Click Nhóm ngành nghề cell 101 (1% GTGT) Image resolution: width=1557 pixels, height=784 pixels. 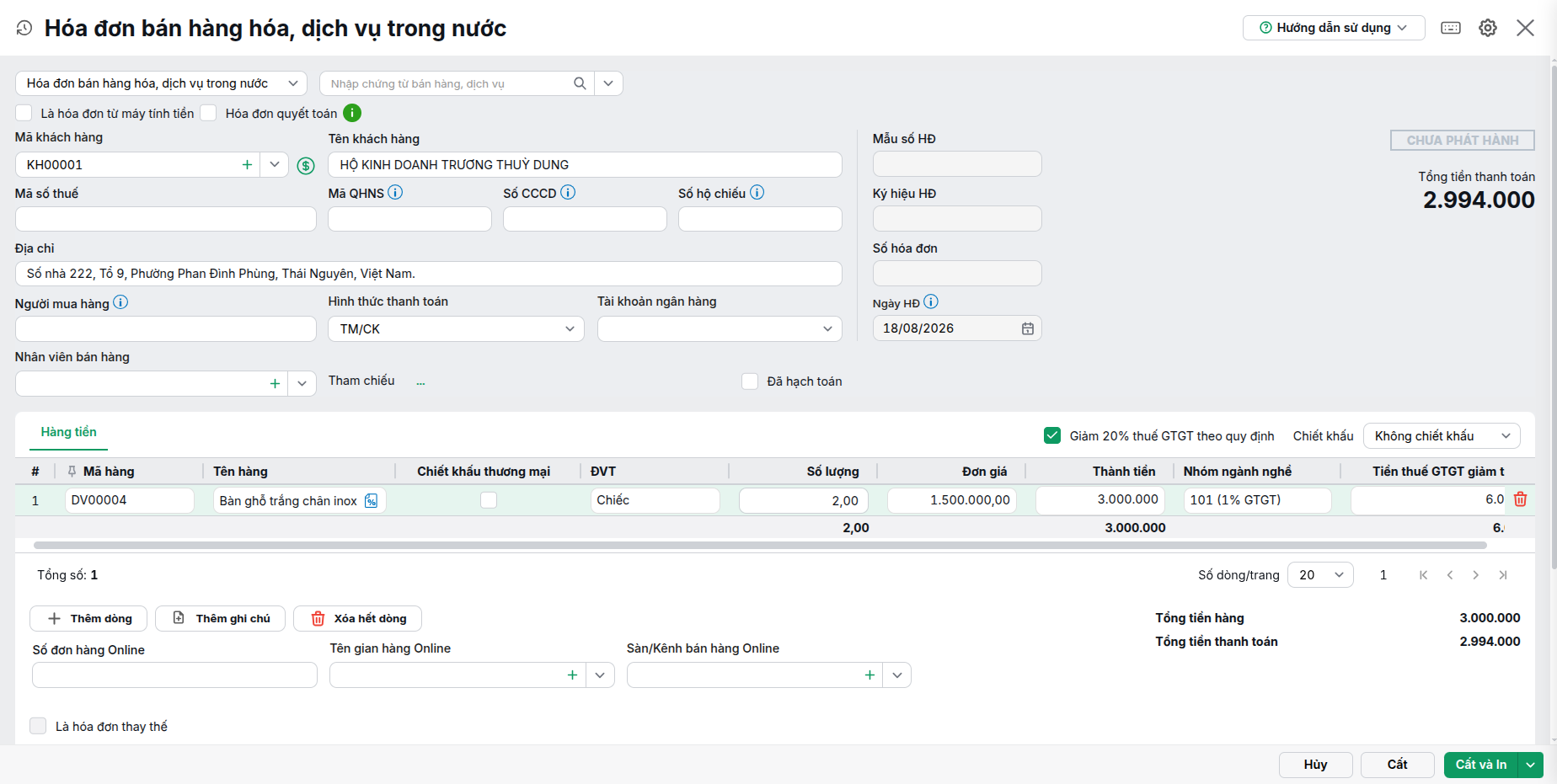point(1257,500)
